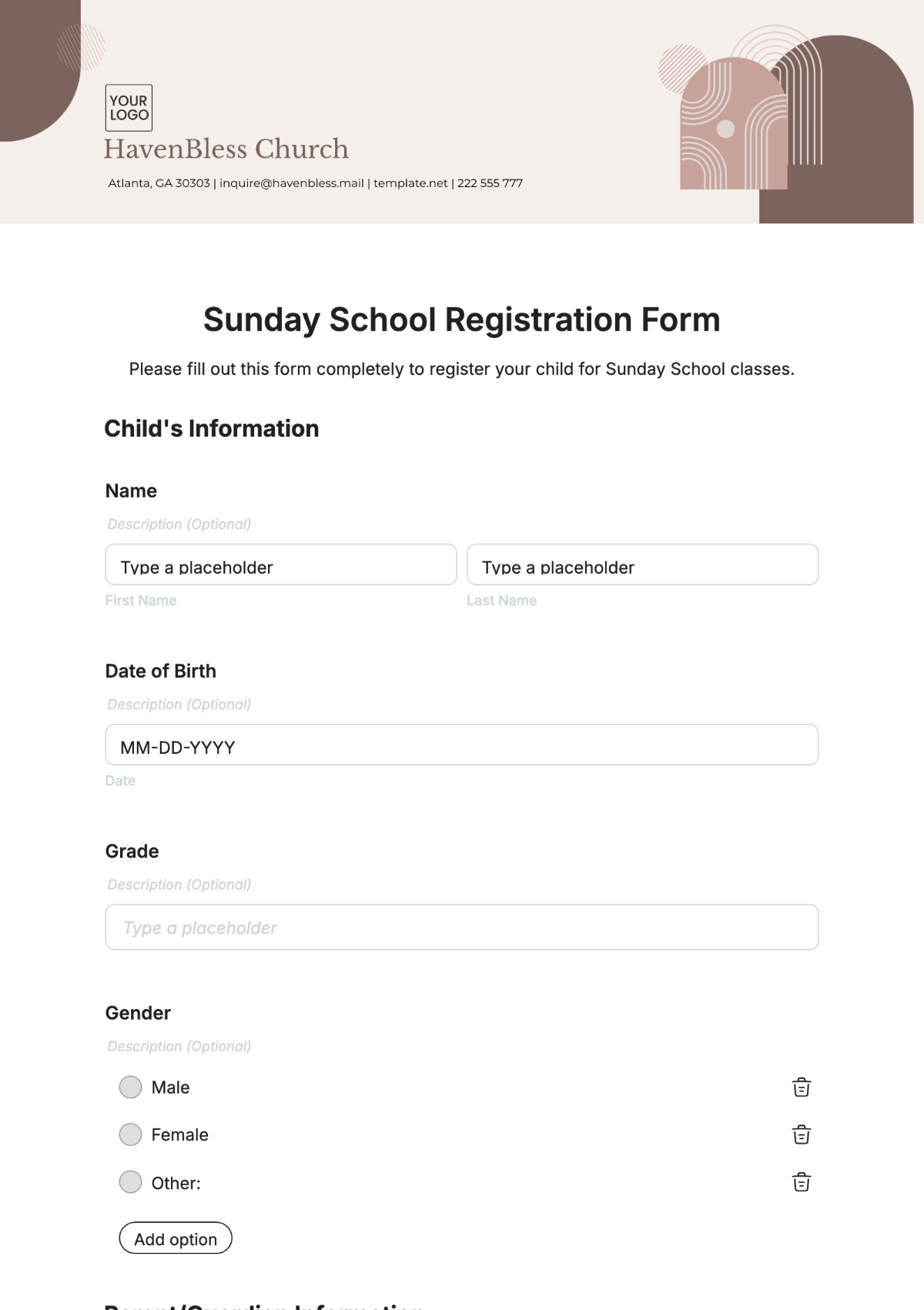Click the Grade placeholder input
This screenshot has width=924, height=1310.
(461, 927)
